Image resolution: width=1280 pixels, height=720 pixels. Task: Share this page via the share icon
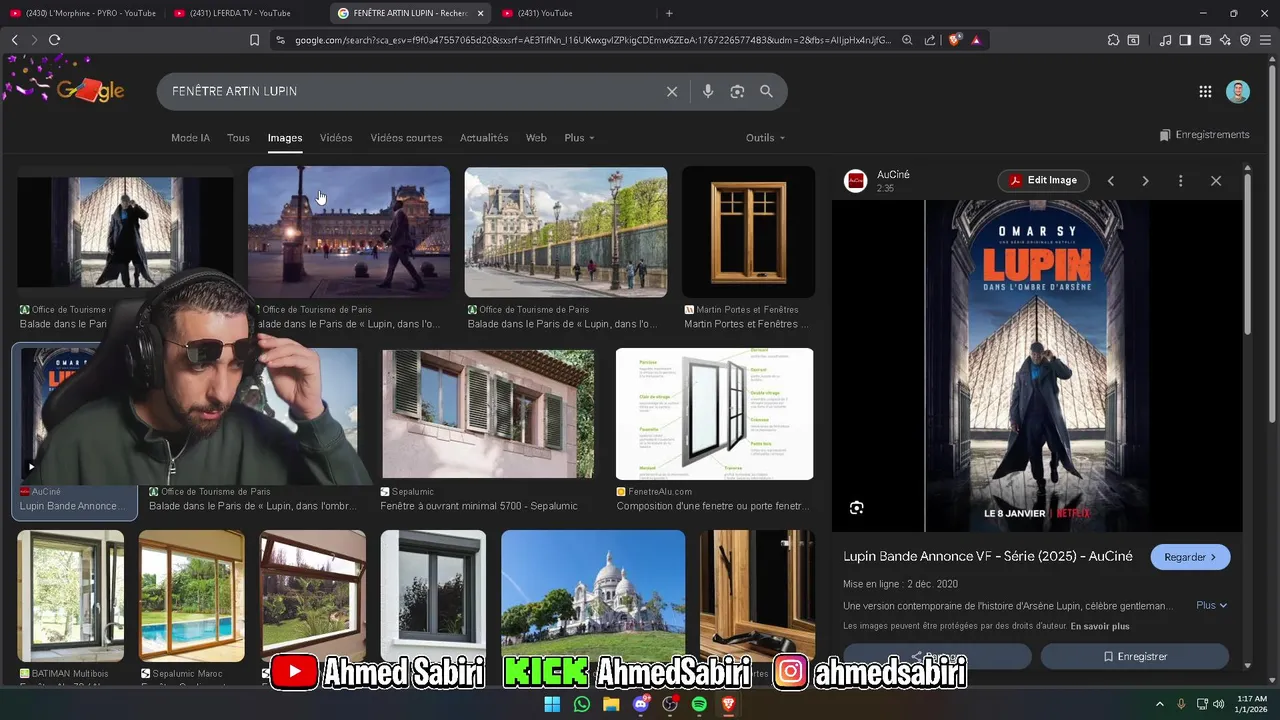(930, 40)
